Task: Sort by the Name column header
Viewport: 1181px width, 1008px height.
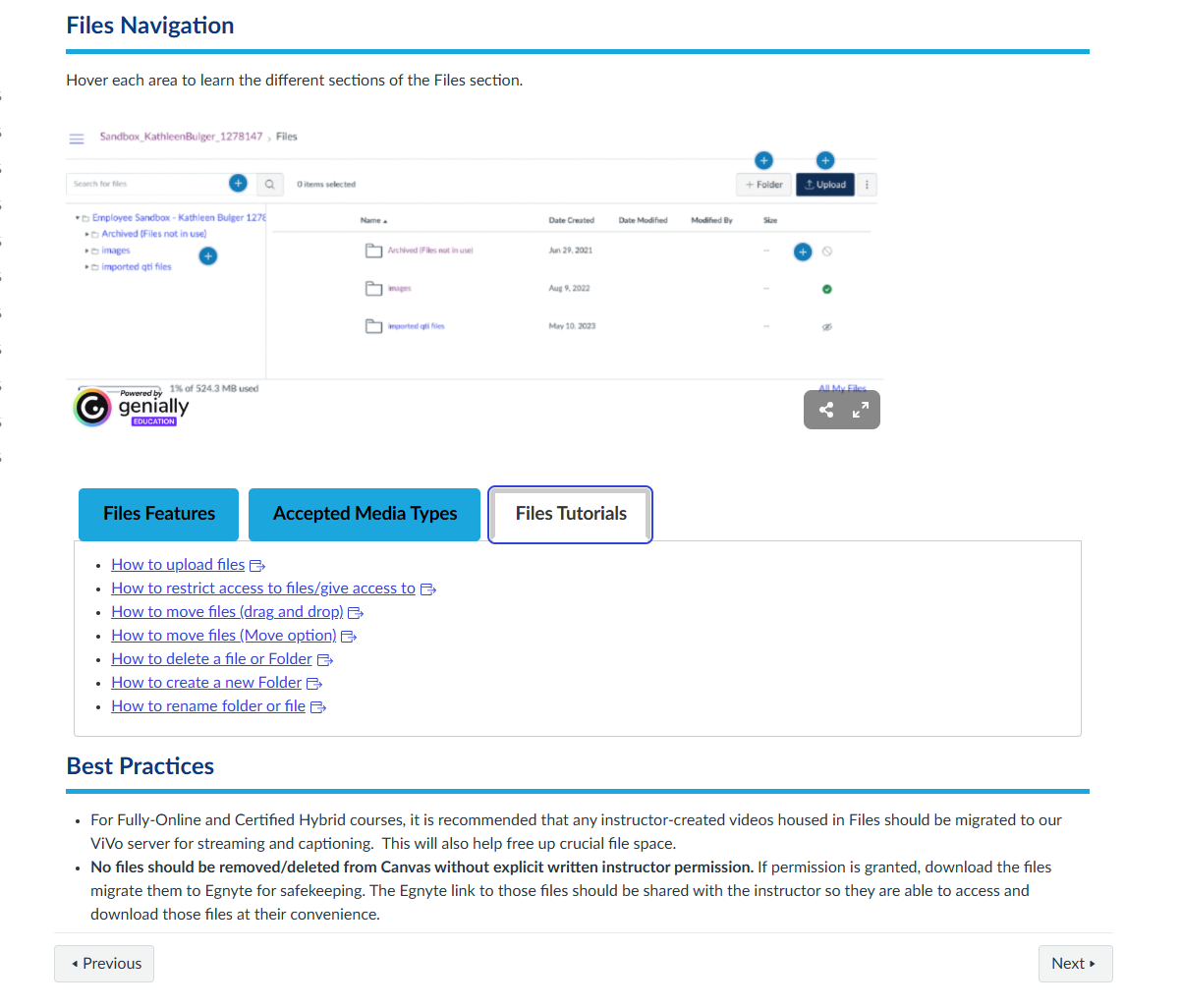Action: tap(373, 220)
